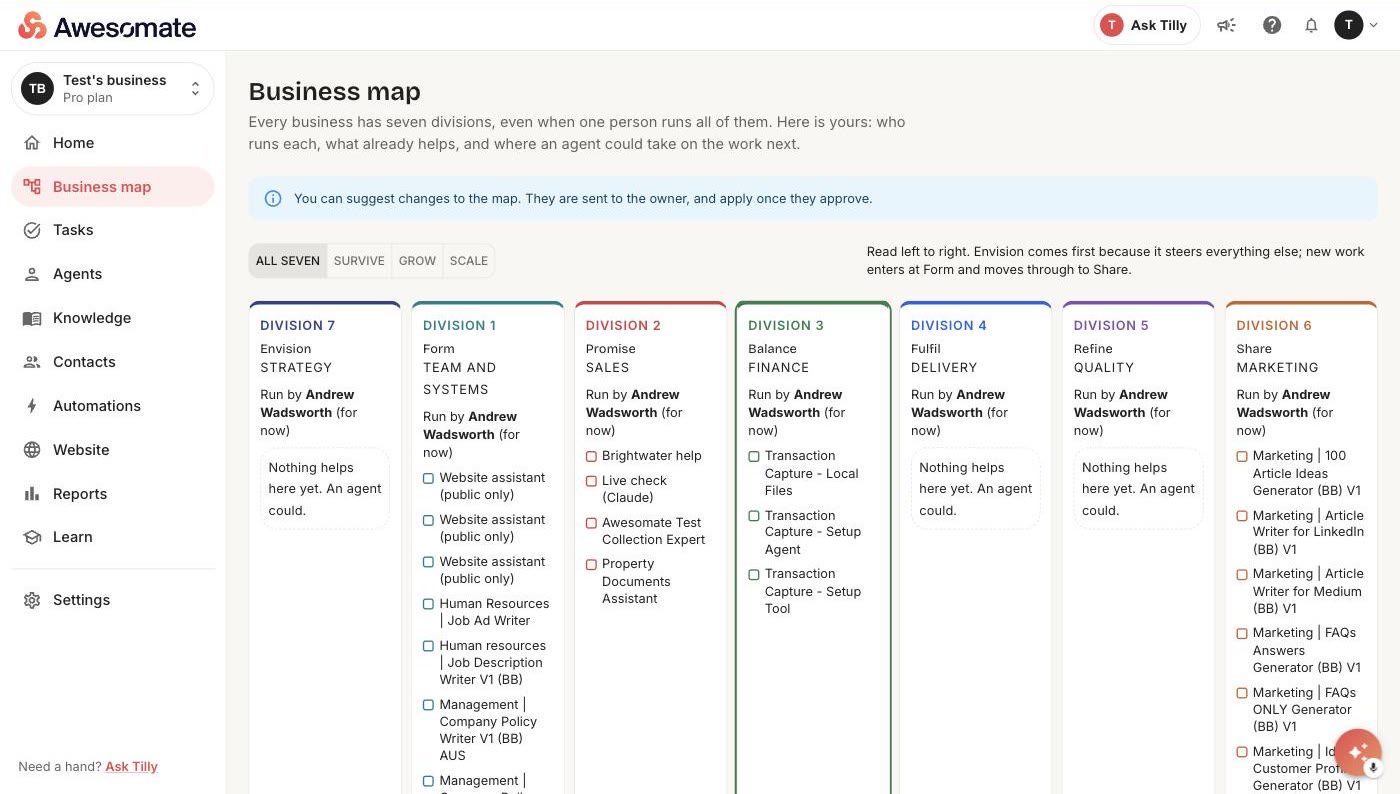Click the Fulfil 'Nothing helps here yet' card
This screenshot has width=1400, height=794.
point(975,489)
